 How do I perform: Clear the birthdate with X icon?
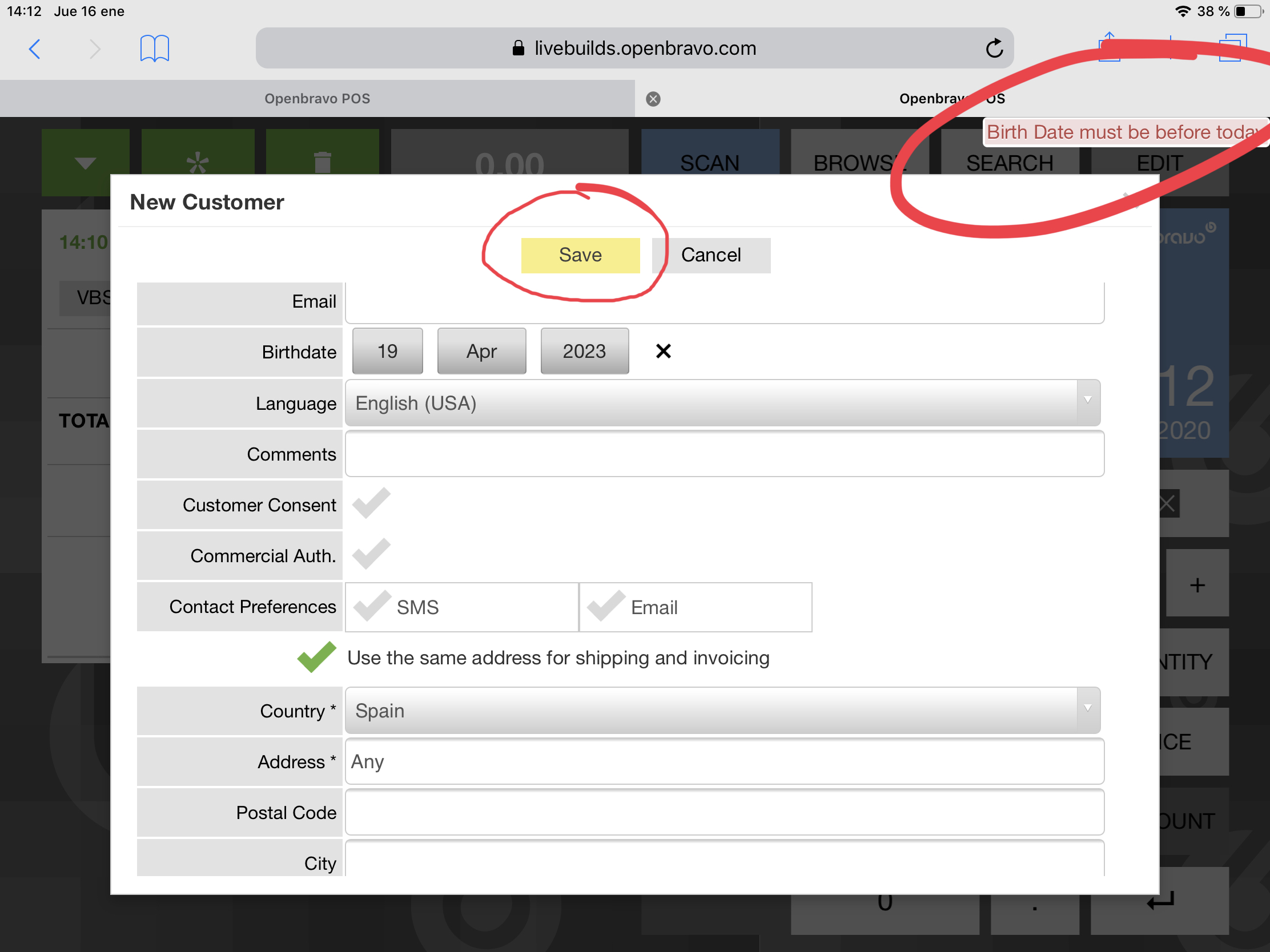(663, 351)
